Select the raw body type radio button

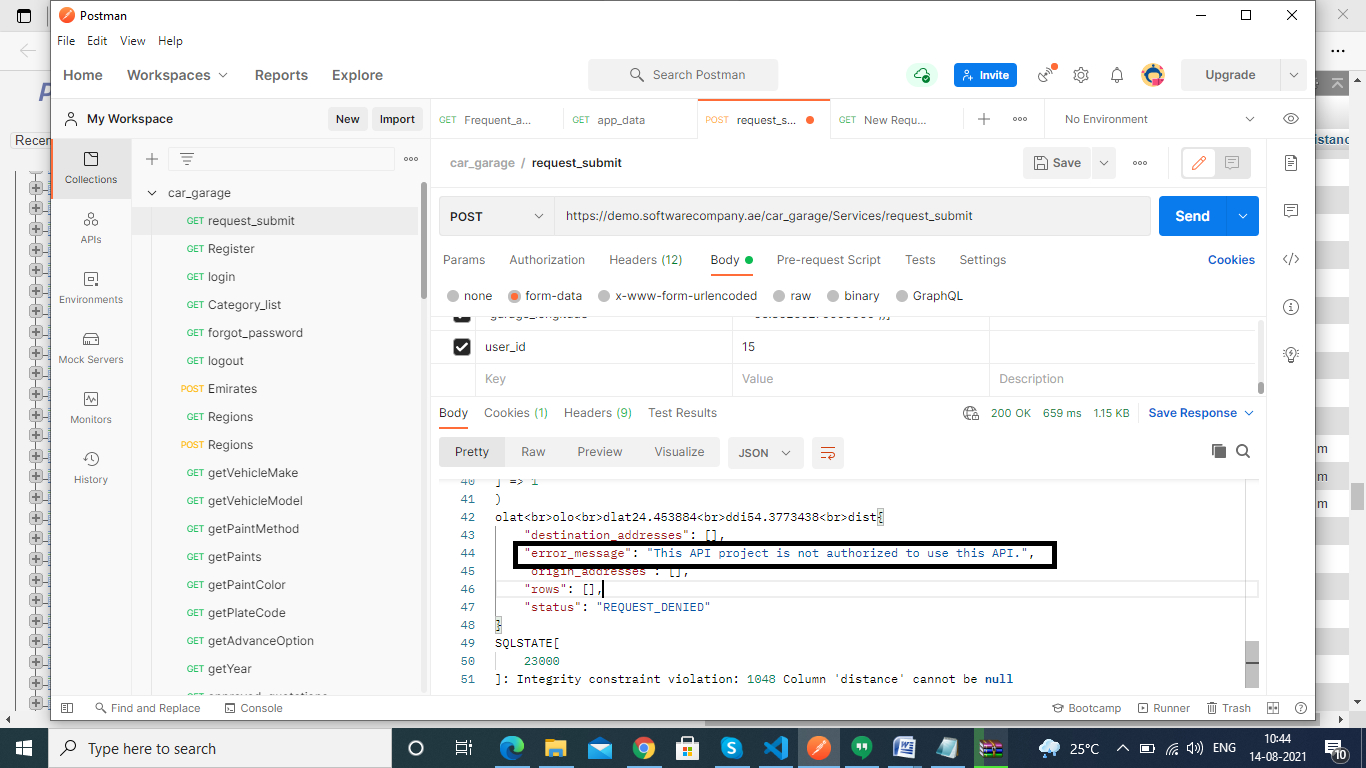pos(782,296)
